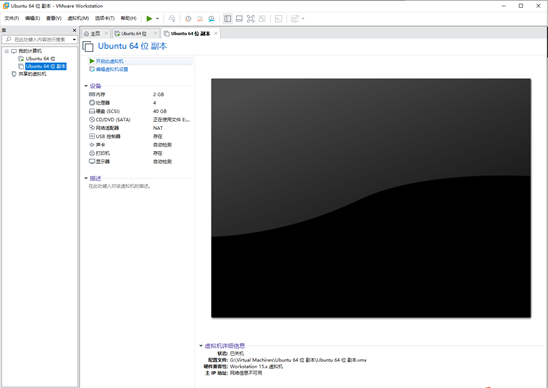
Task: Collapse the 设备 devices section
Action: (86, 86)
